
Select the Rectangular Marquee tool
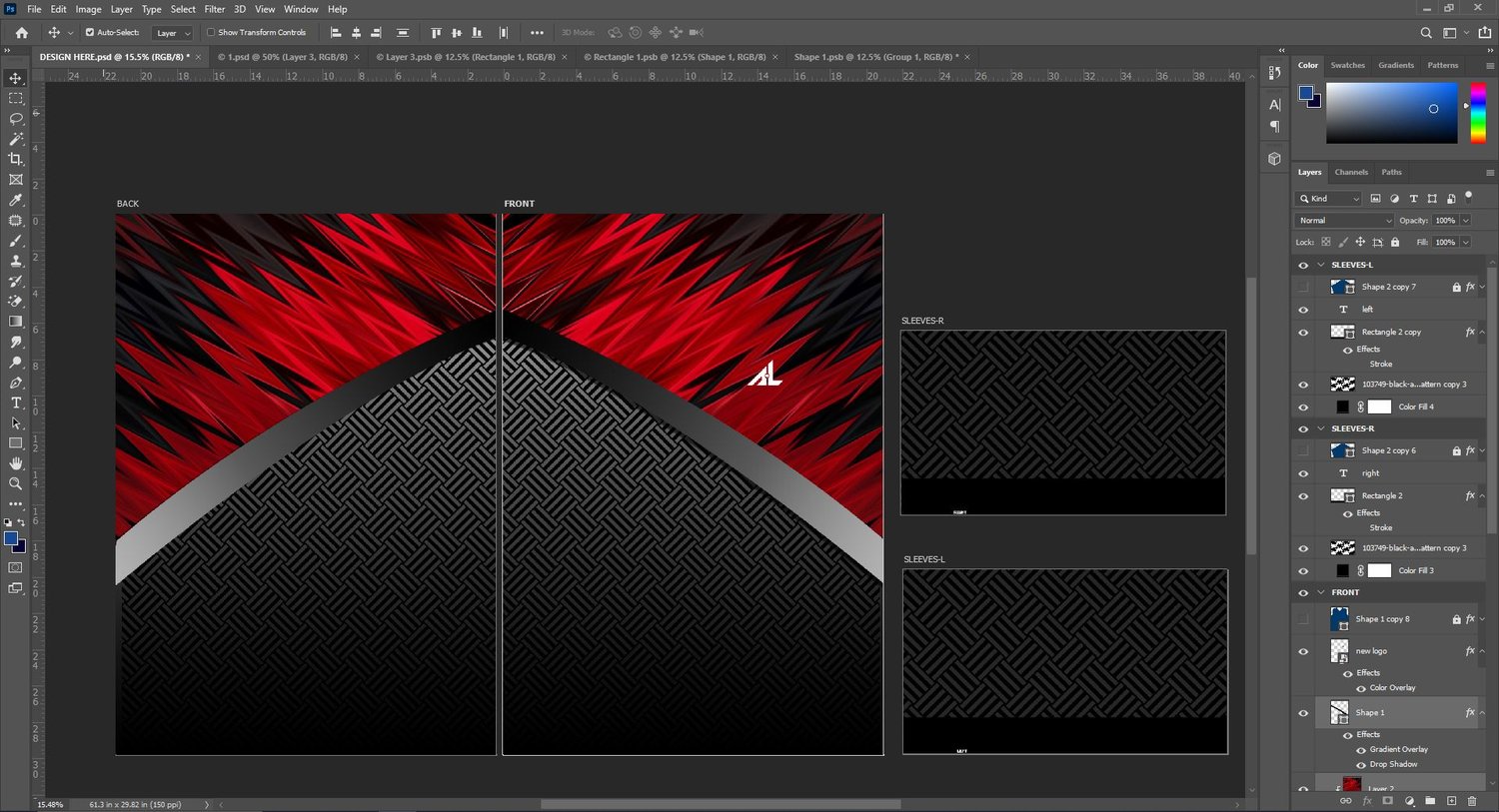pos(16,98)
